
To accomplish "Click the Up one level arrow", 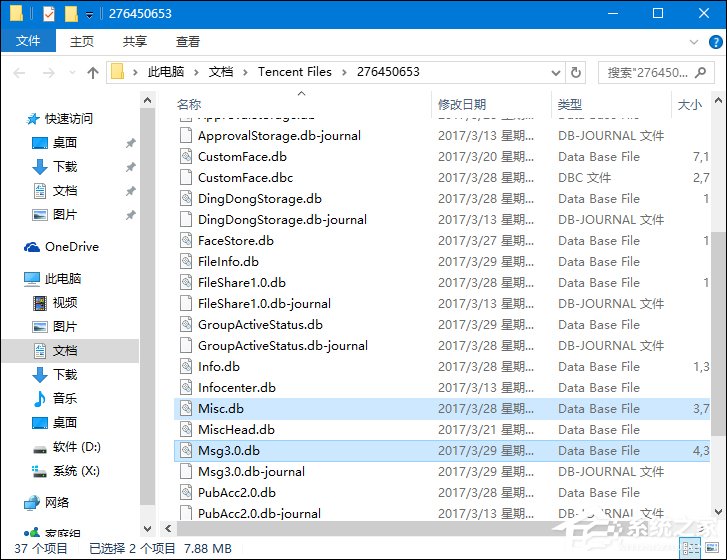I will (93, 72).
